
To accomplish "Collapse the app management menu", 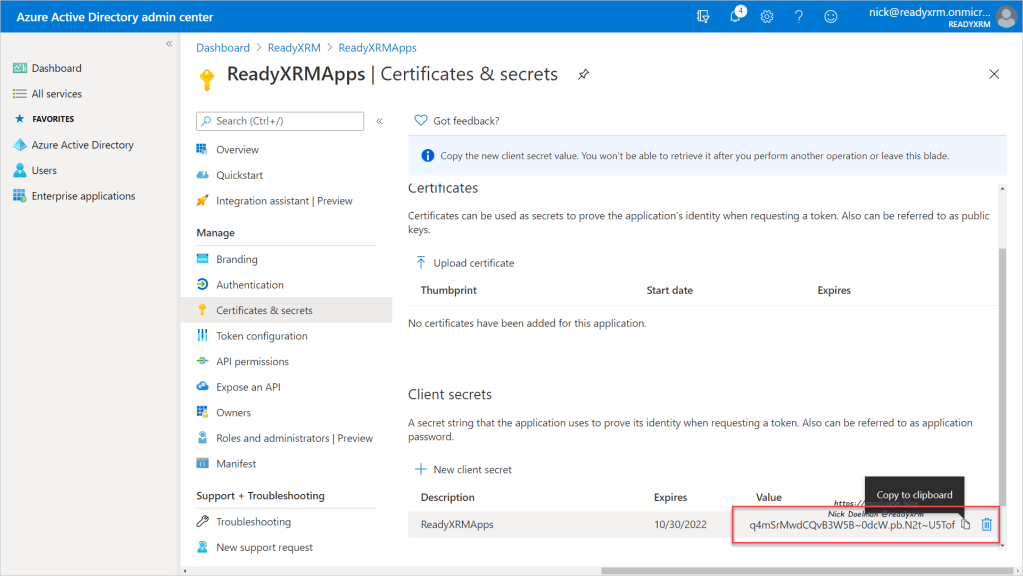I will 379,121.
